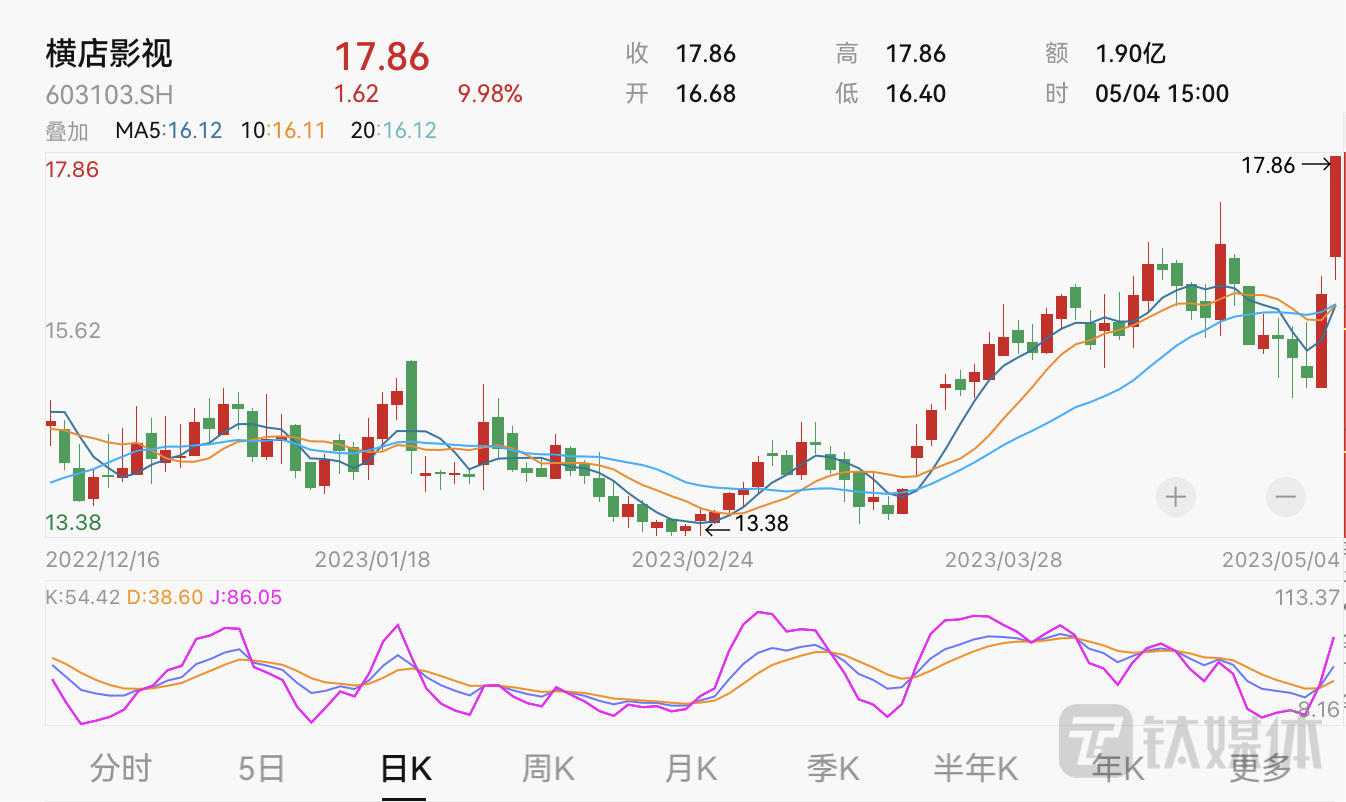Click the 17.86 high price marker on chart
This screenshot has width=1346, height=802.
tap(1268, 165)
